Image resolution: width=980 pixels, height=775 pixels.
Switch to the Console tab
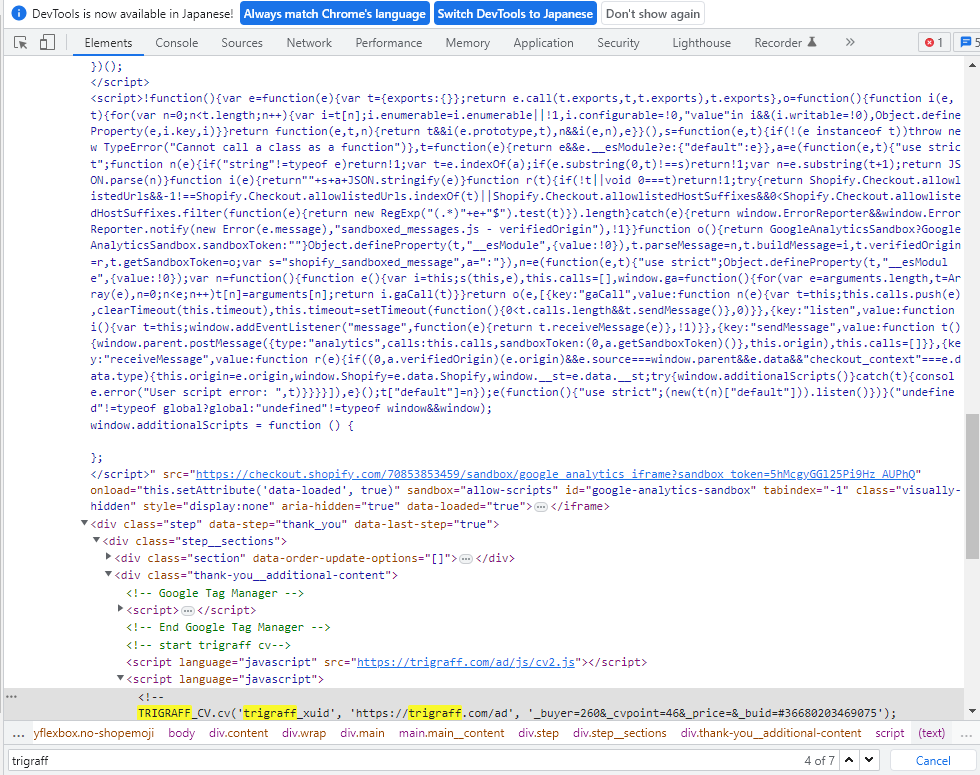176,43
